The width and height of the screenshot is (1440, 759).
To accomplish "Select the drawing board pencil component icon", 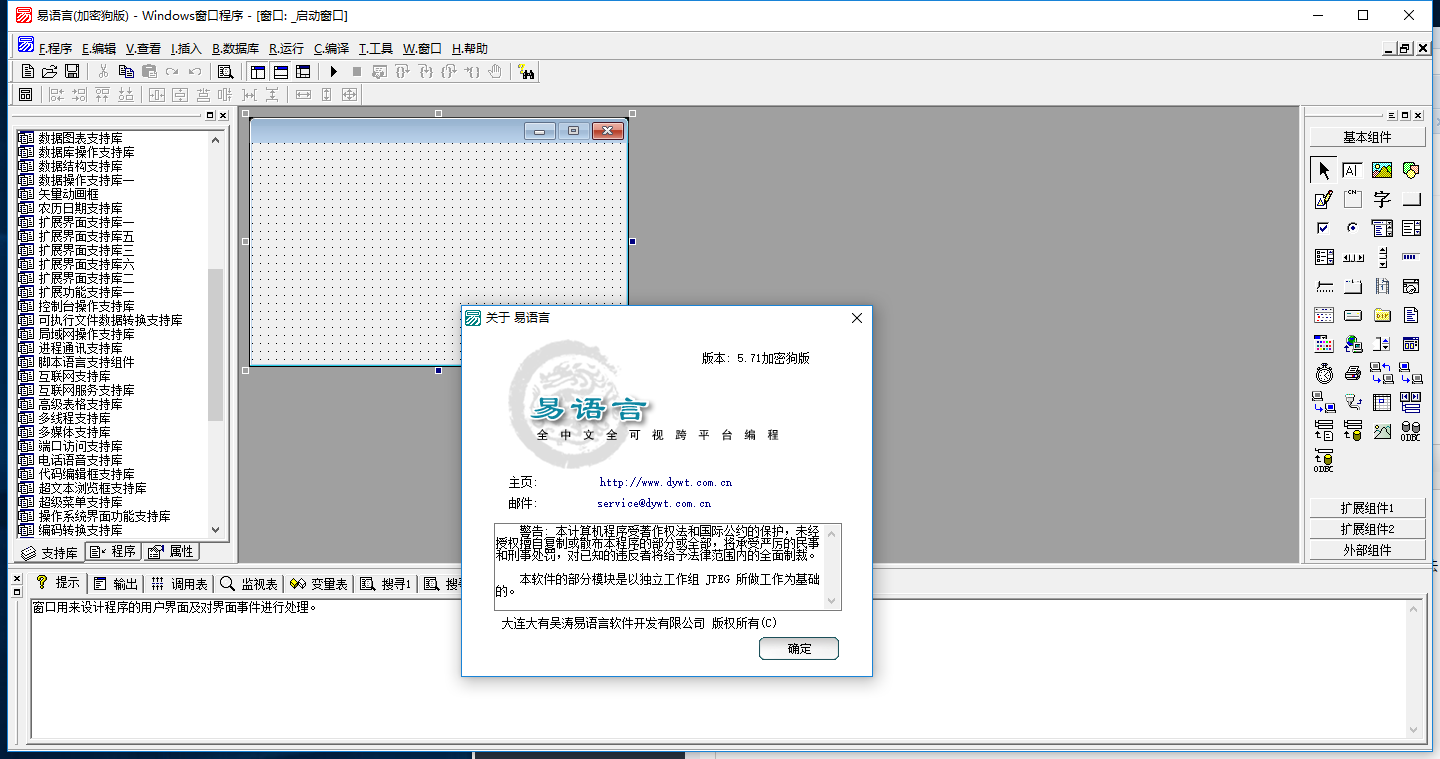I will (x=1324, y=199).
